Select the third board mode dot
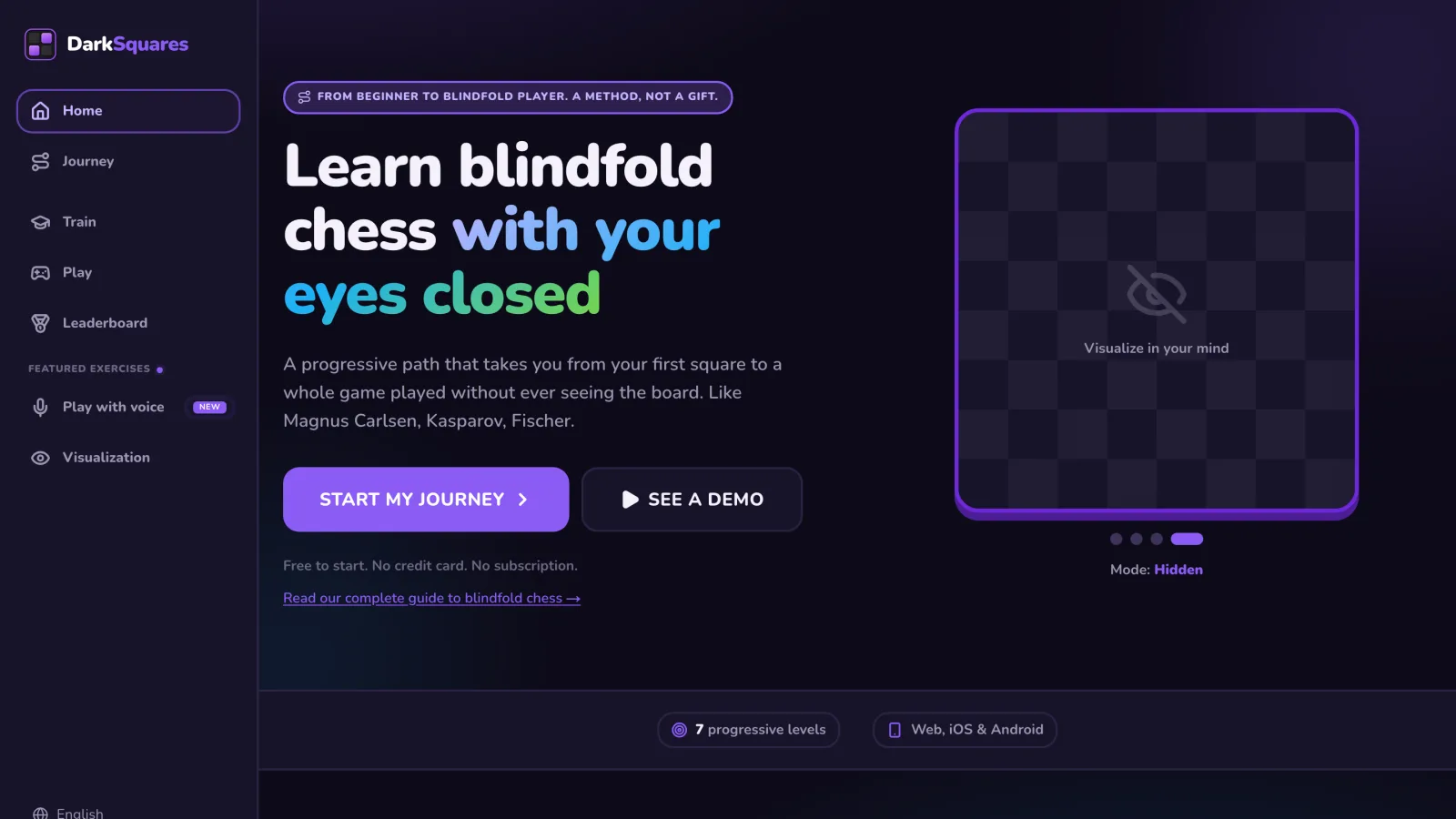The height and width of the screenshot is (819, 1456). tap(1157, 539)
